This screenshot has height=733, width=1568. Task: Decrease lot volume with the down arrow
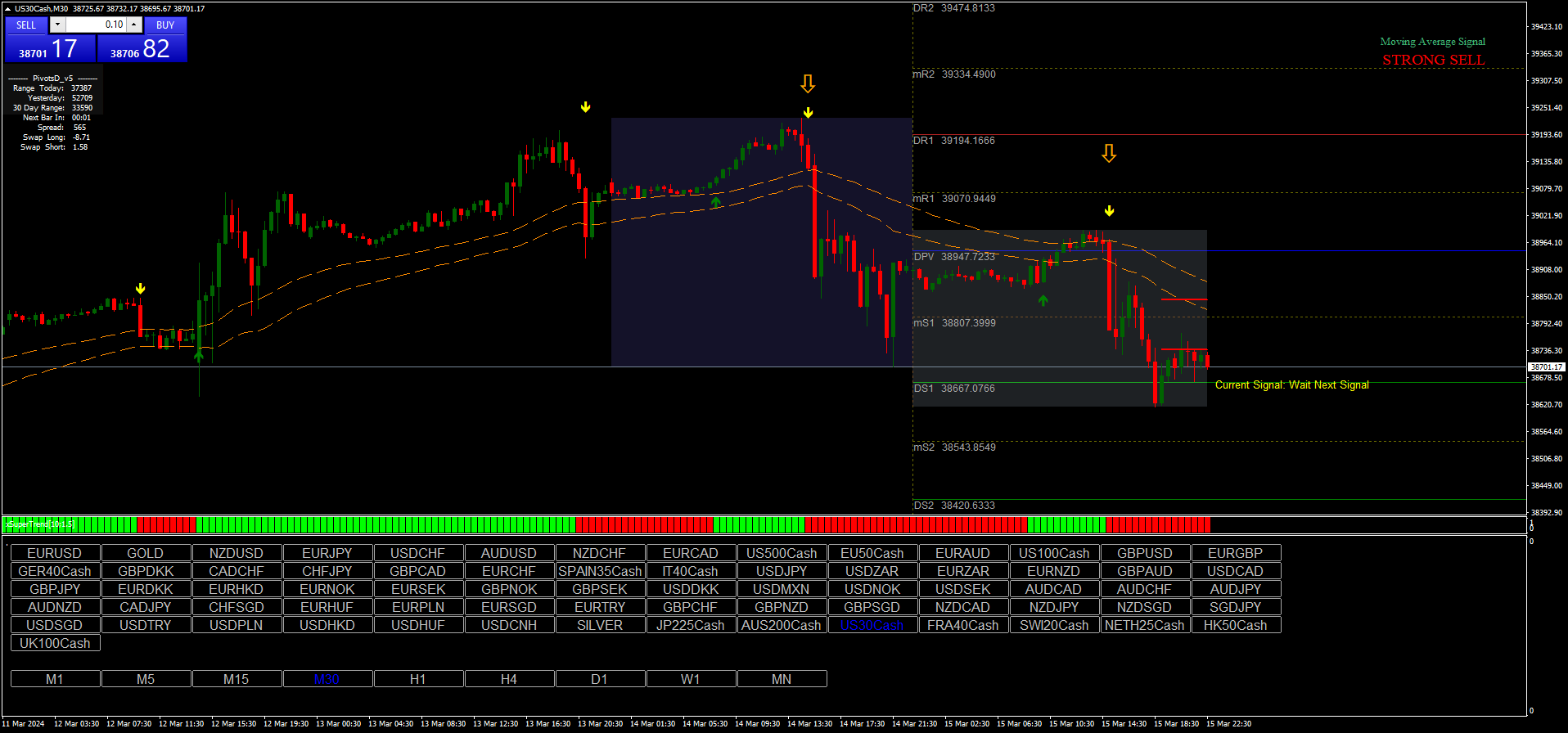coord(57,25)
